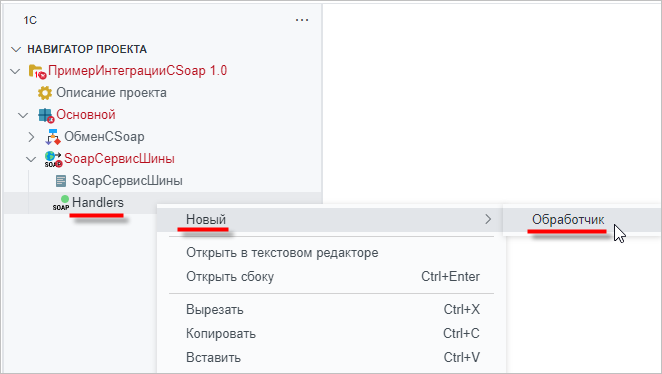
Task: Select Вырезать in the context menu
Action: [331, 309]
